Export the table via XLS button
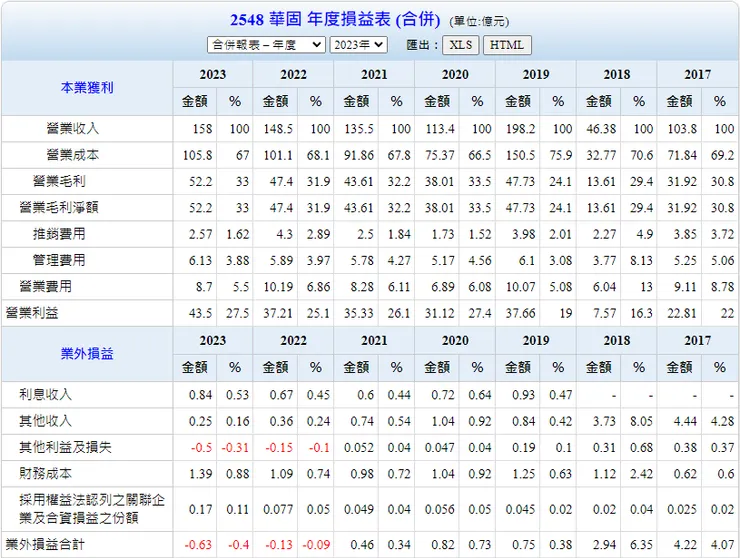The width and height of the screenshot is (740, 558). (461, 45)
